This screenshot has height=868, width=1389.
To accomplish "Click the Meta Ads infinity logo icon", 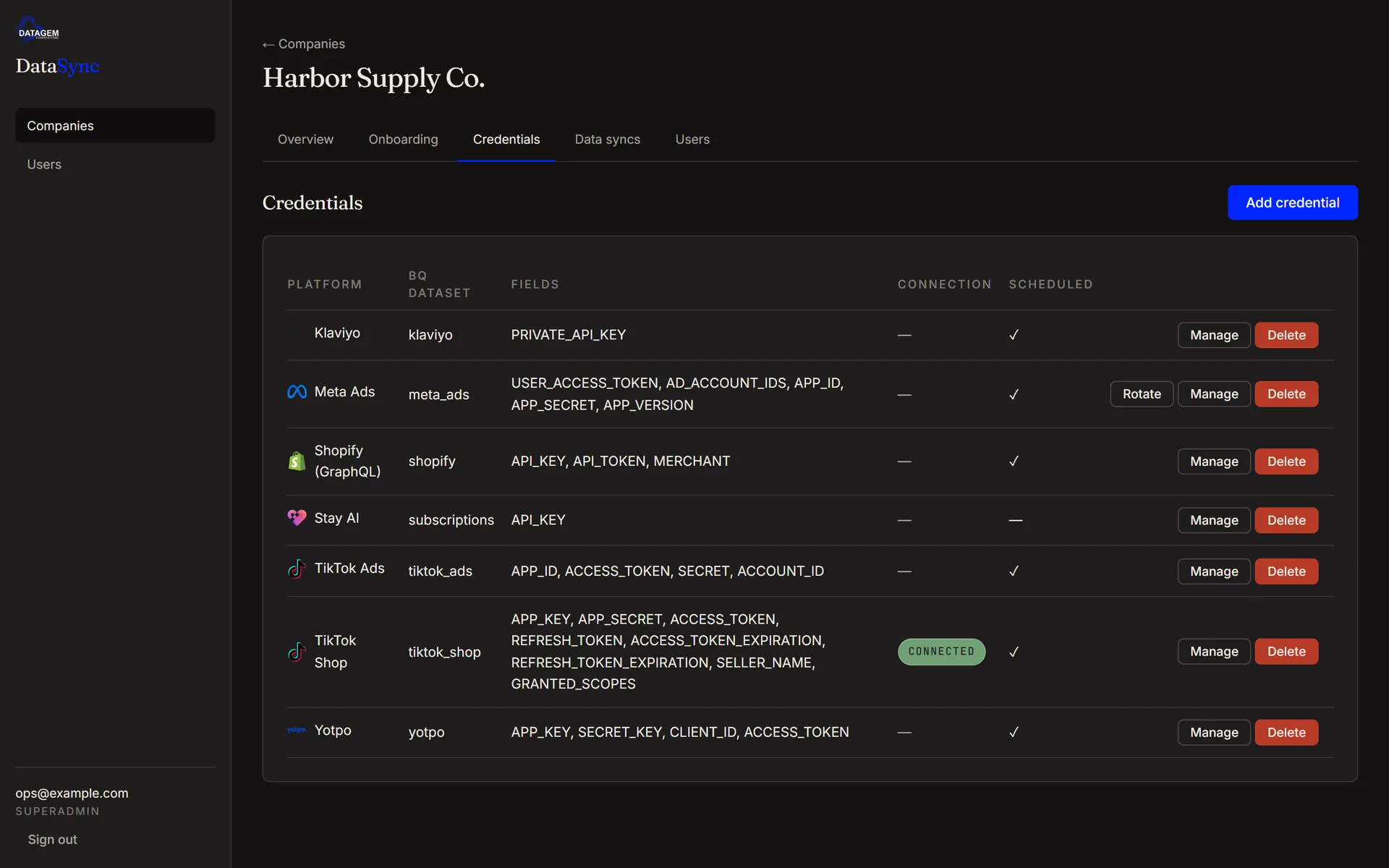I will (x=297, y=392).
